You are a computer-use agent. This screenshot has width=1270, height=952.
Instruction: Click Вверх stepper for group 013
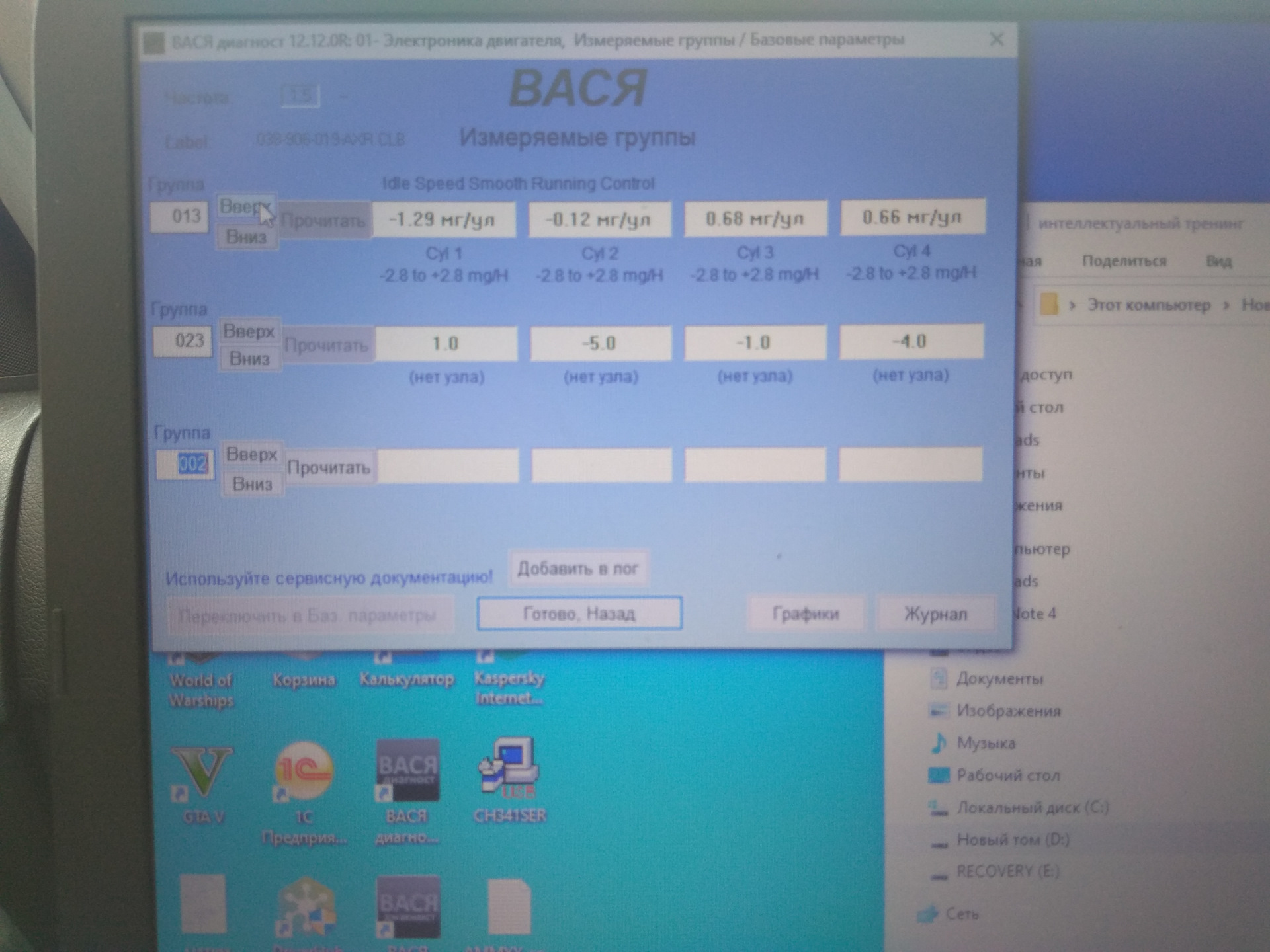pyautogui.click(x=245, y=207)
